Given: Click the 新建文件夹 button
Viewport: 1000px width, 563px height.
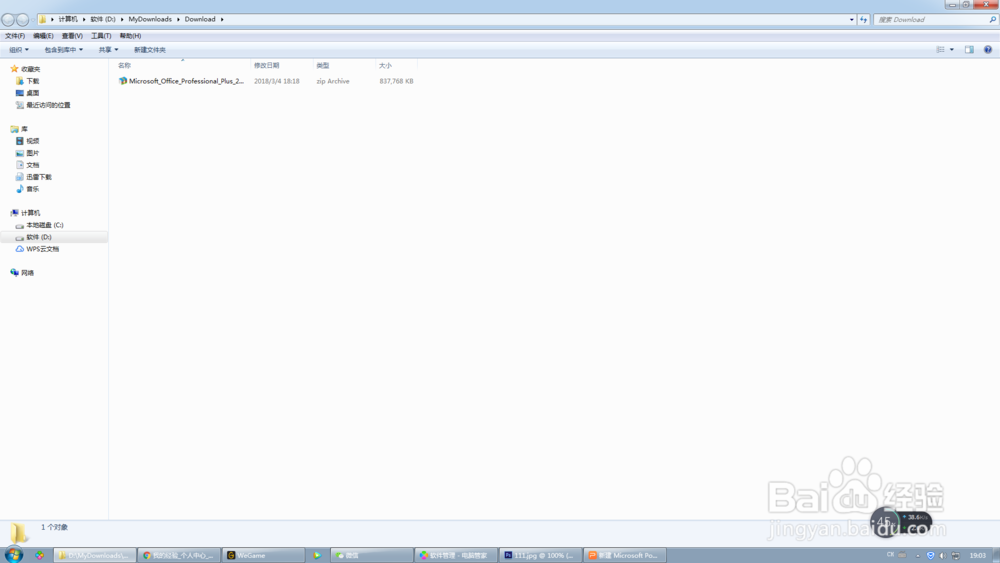Looking at the screenshot, I should point(149,50).
